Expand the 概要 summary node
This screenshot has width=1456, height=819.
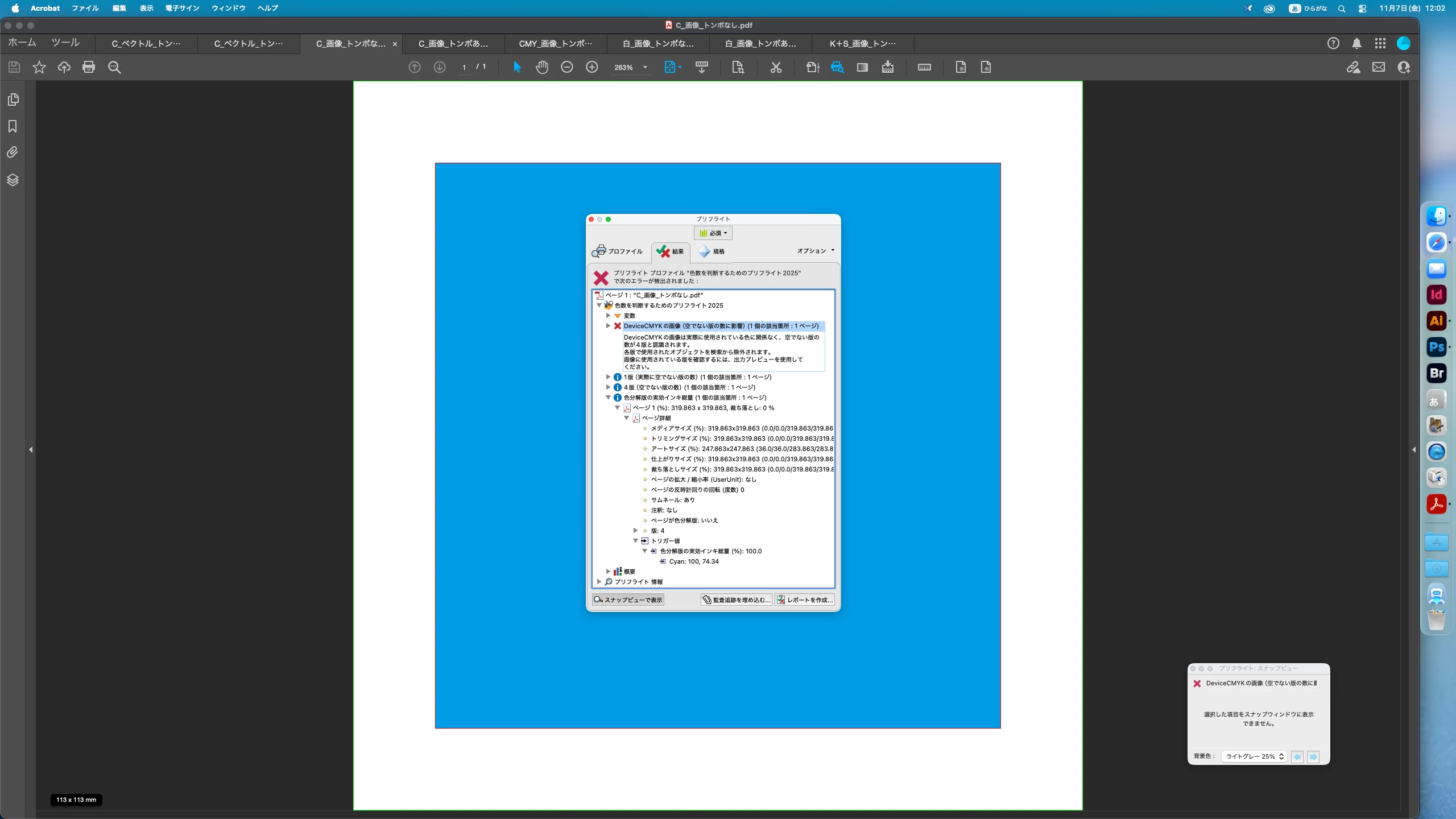coord(608,572)
